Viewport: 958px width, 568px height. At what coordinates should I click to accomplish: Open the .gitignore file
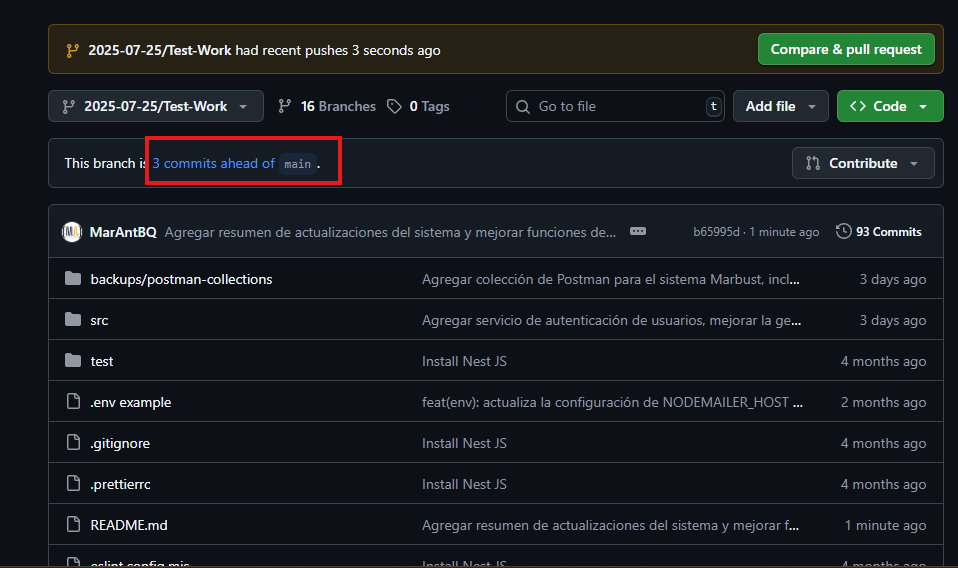pyautogui.click(x=120, y=443)
